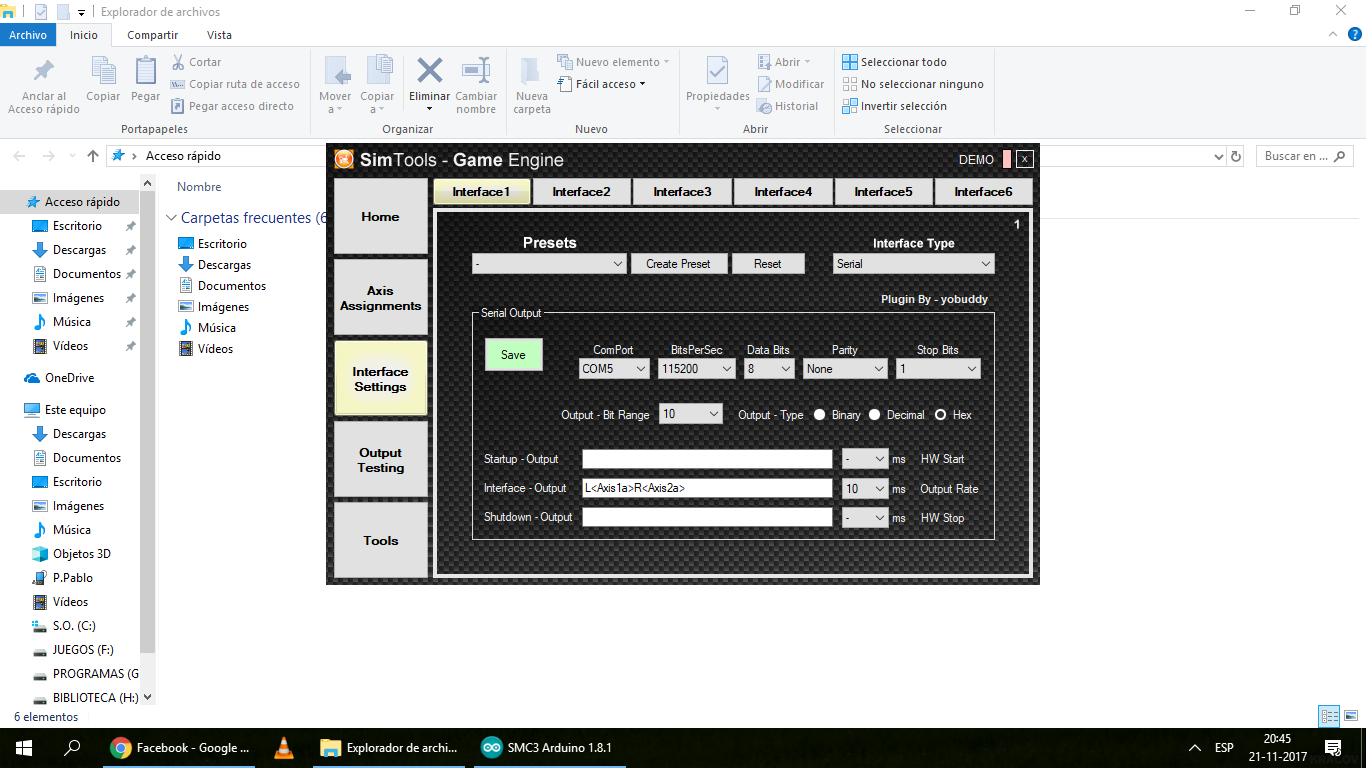Viewport: 1366px width, 768px height.
Task: Click the Shutdown - Output text field
Action: pos(707,518)
